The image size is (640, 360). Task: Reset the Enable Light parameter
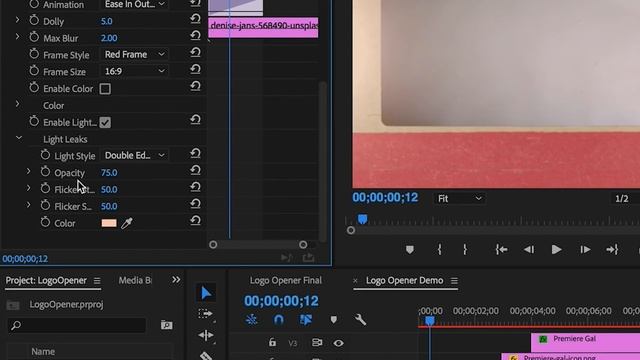195,120
